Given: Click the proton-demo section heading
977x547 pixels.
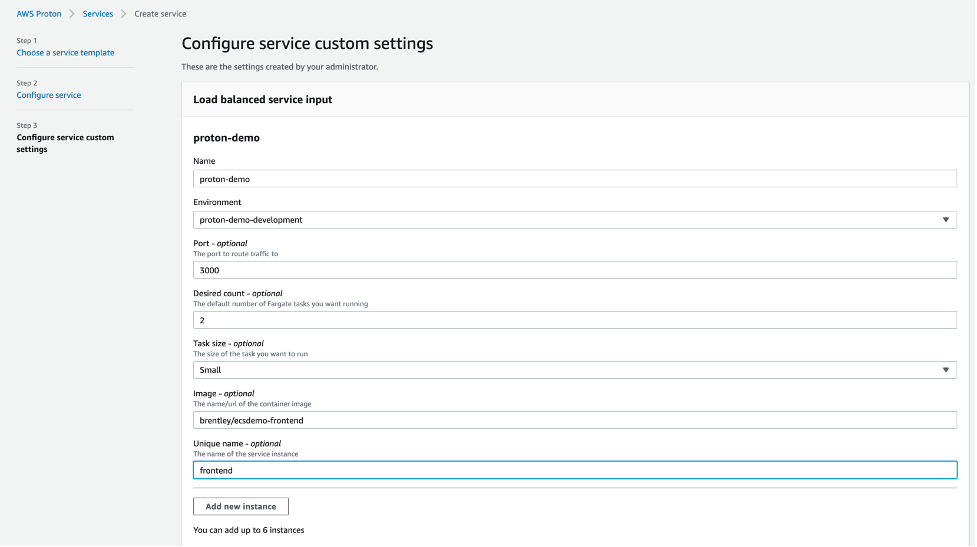Looking at the screenshot, I should pyautogui.click(x=226, y=138).
